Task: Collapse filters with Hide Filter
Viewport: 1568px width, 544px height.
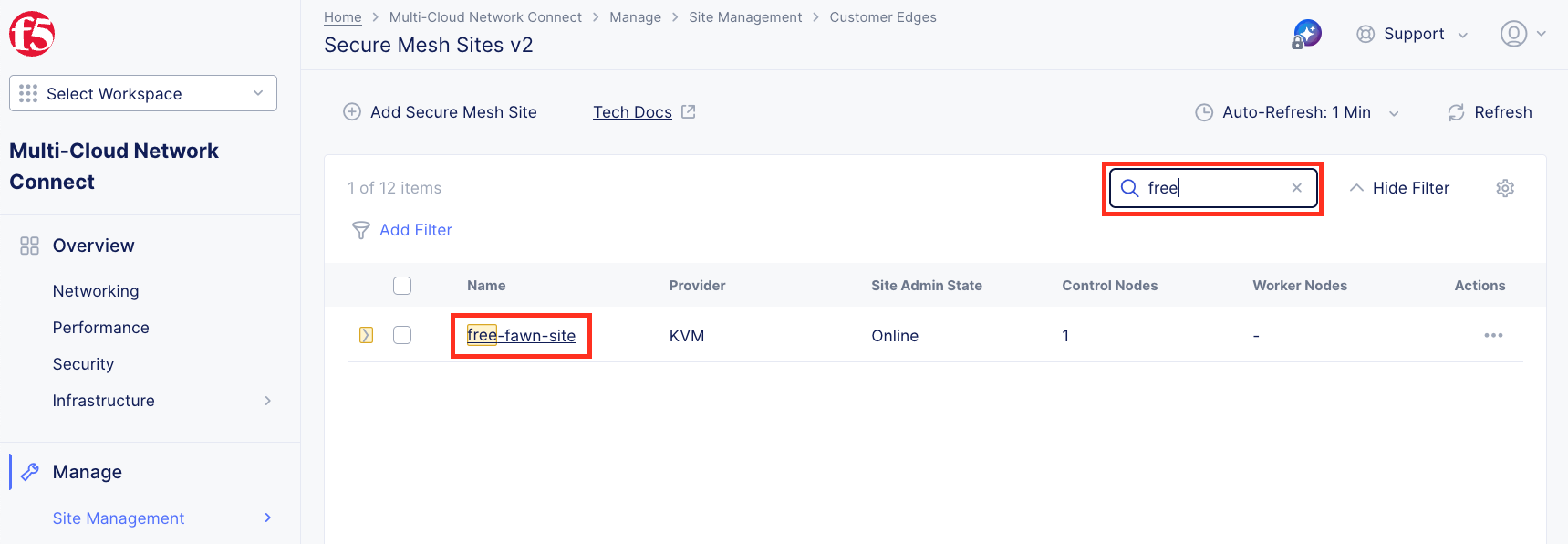Action: (x=1399, y=188)
